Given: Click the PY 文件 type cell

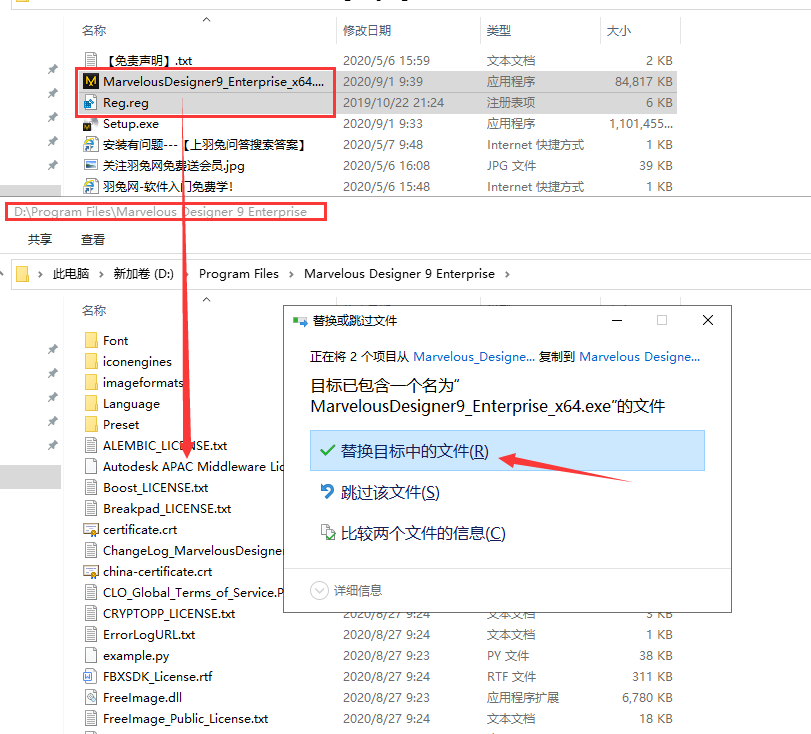Looking at the screenshot, I should click(508, 655).
